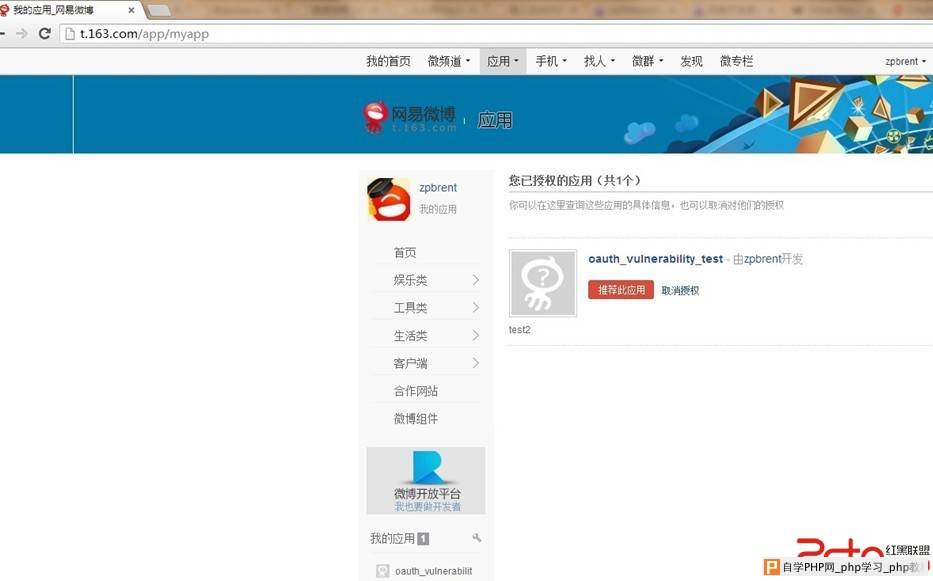This screenshot has width=933, height=581.
Task: Click the red 推荐此应用 button
Action: click(x=621, y=290)
